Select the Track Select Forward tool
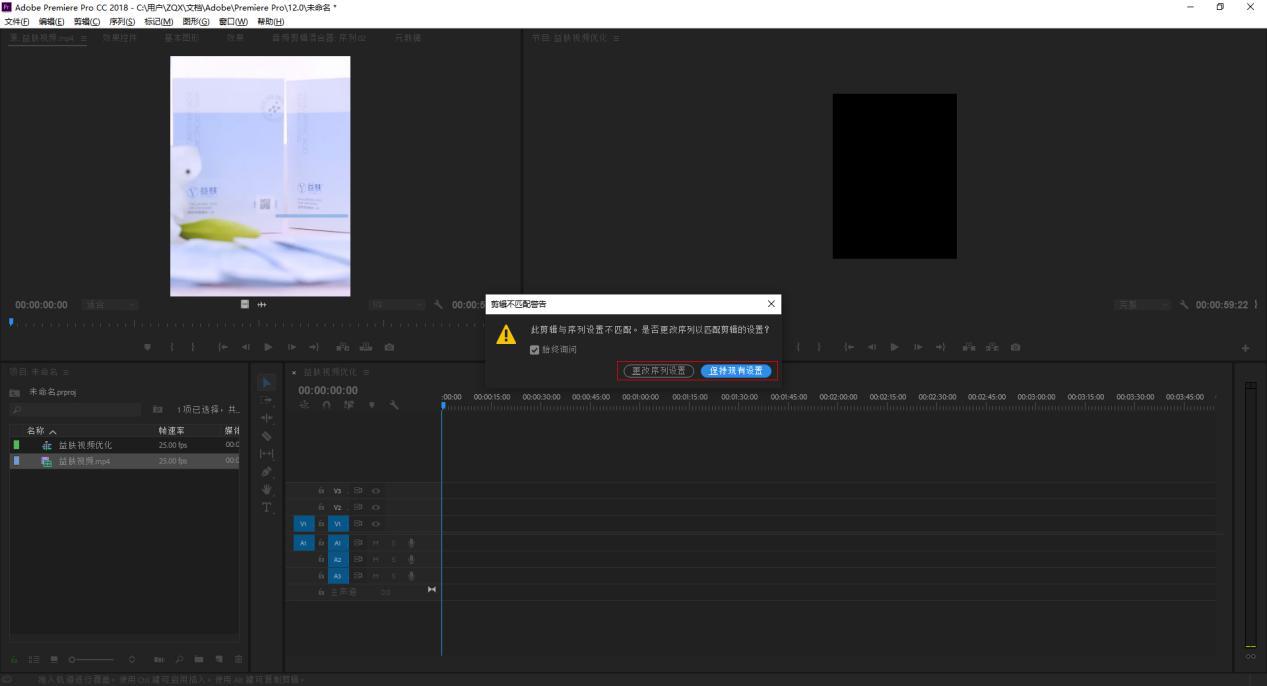This screenshot has height=686, width=1267. pyautogui.click(x=267, y=400)
